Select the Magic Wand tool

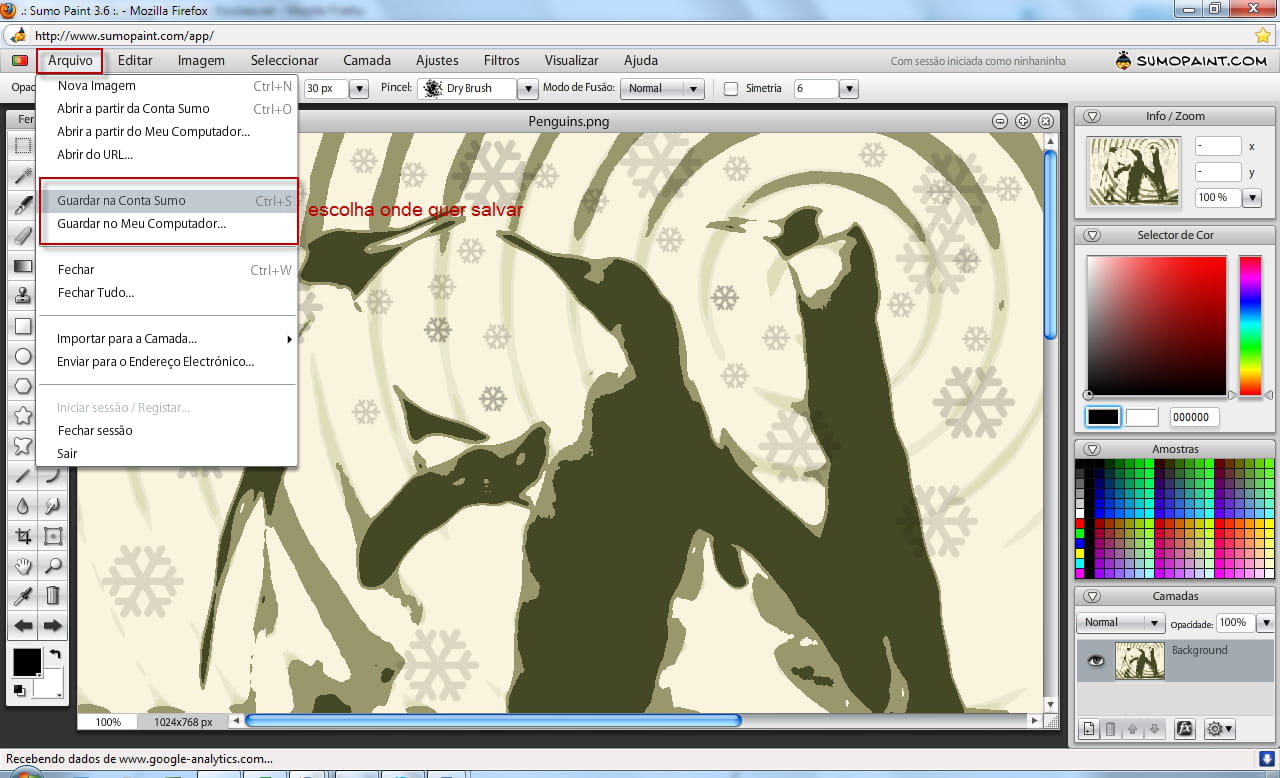point(22,176)
